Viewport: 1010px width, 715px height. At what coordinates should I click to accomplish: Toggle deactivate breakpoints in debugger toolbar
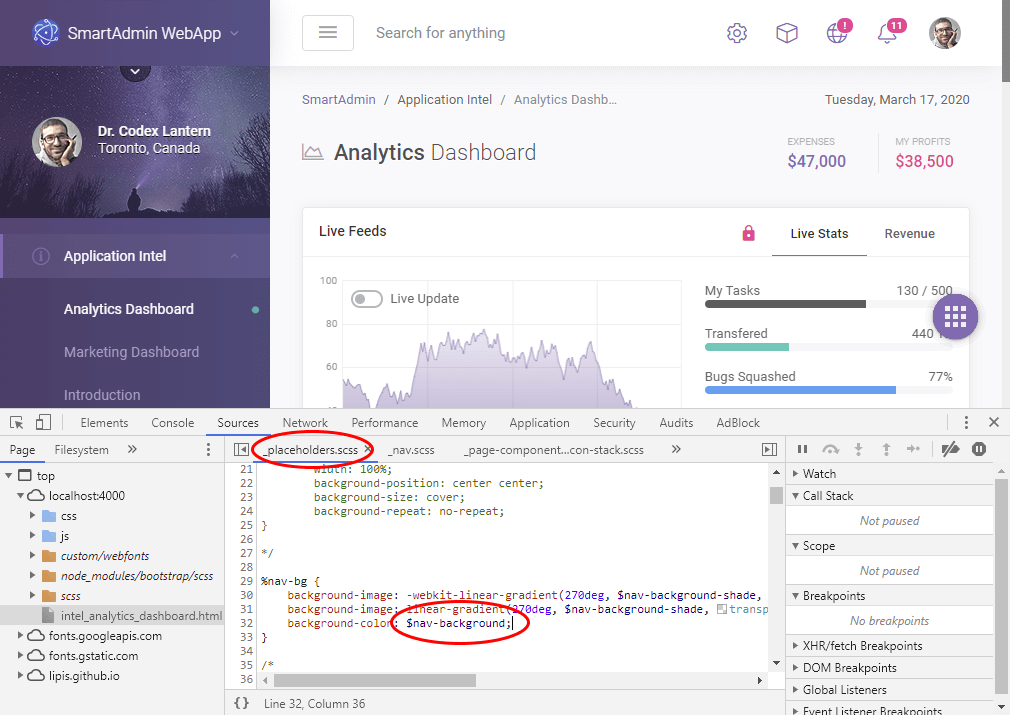[x=951, y=450]
